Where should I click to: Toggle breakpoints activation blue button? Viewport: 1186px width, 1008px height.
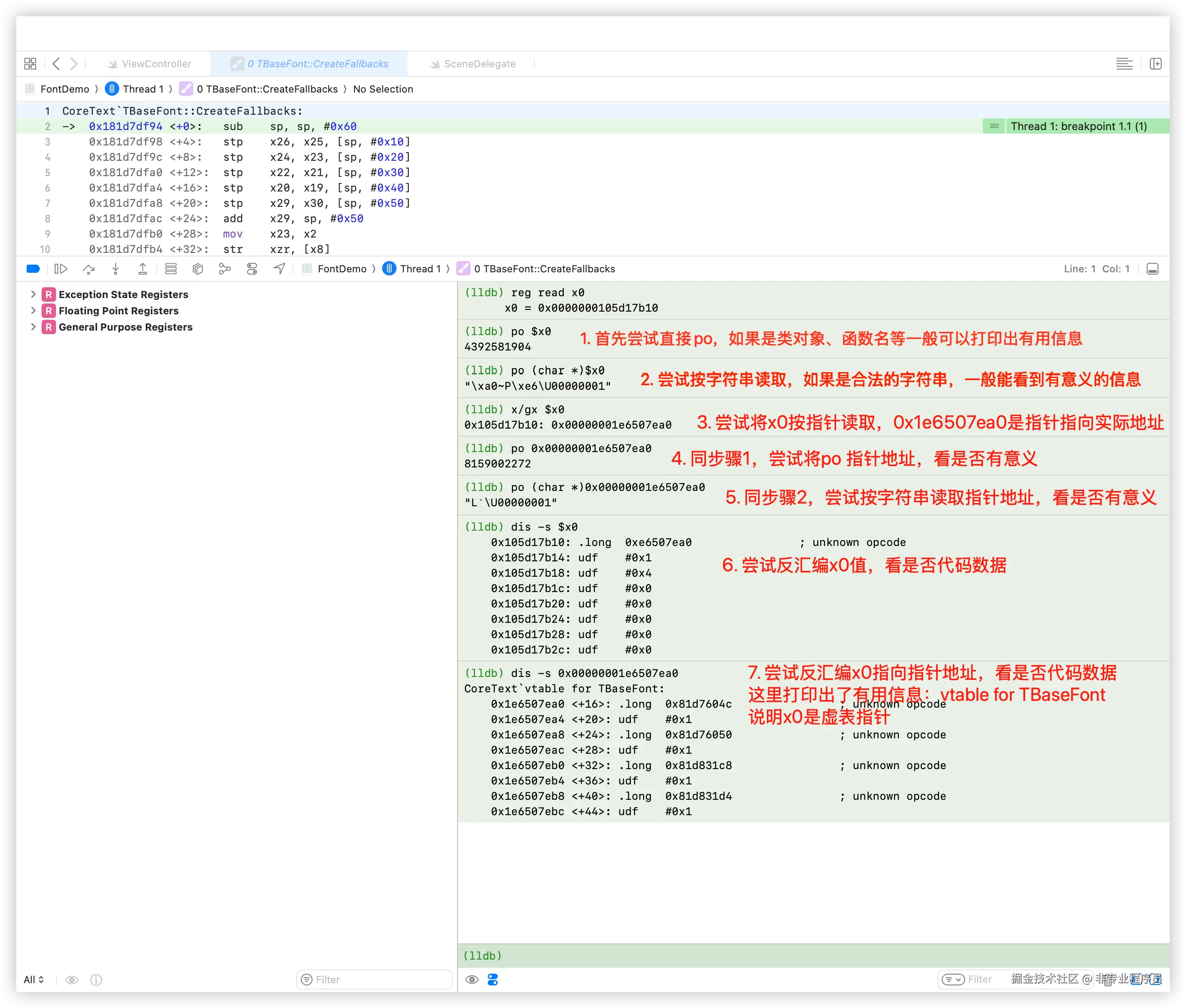point(33,269)
